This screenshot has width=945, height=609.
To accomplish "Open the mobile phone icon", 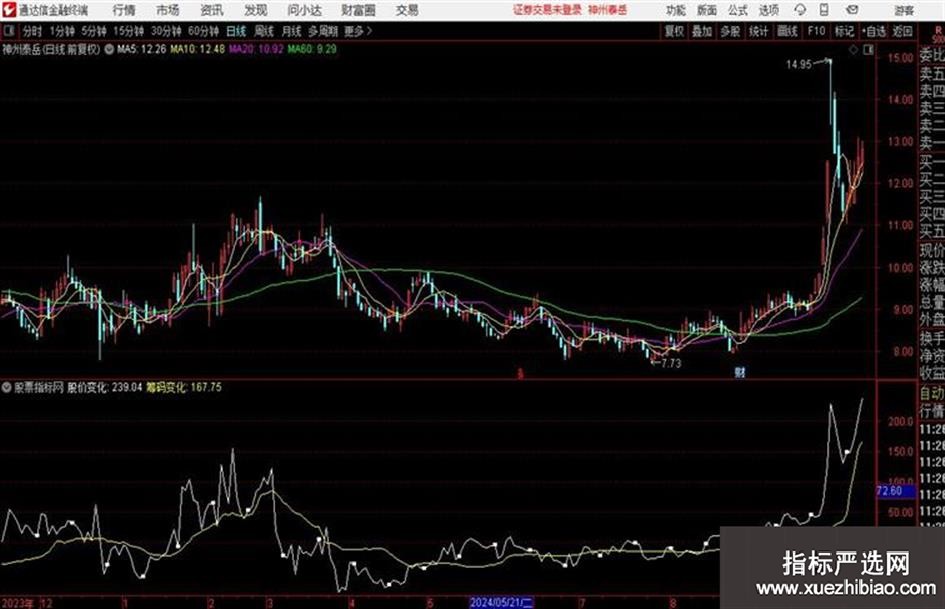I will click(824, 10).
